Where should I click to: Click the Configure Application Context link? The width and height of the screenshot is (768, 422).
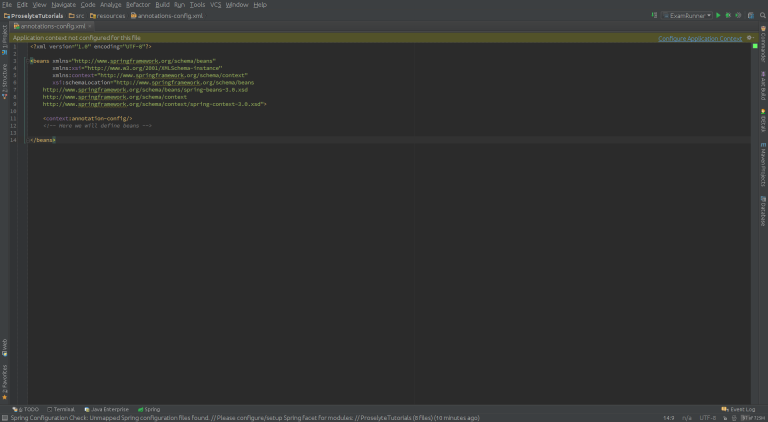(x=700, y=37)
